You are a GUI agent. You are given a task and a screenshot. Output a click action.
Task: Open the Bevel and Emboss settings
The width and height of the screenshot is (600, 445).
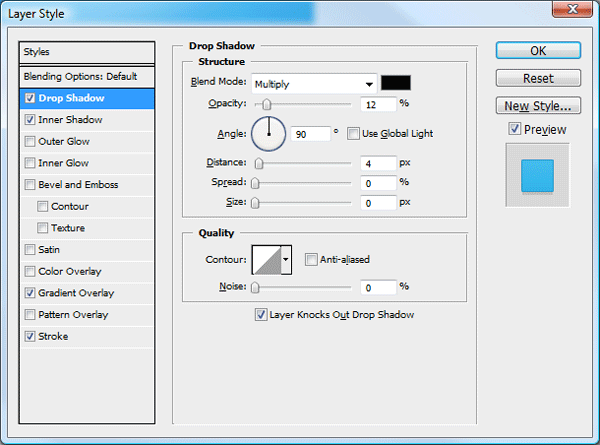tap(87, 185)
